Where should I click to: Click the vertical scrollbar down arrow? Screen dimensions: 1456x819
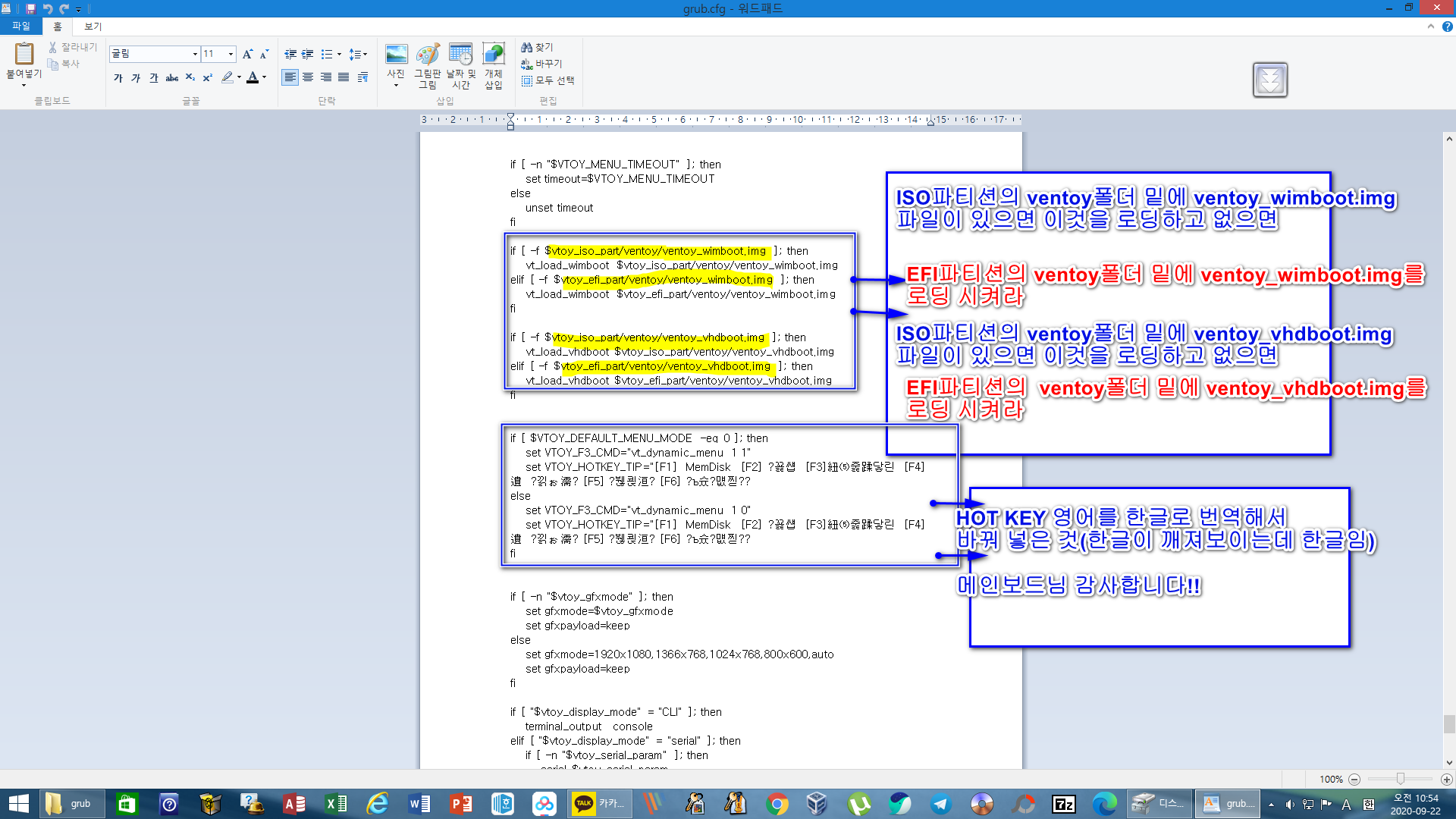point(1449,763)
